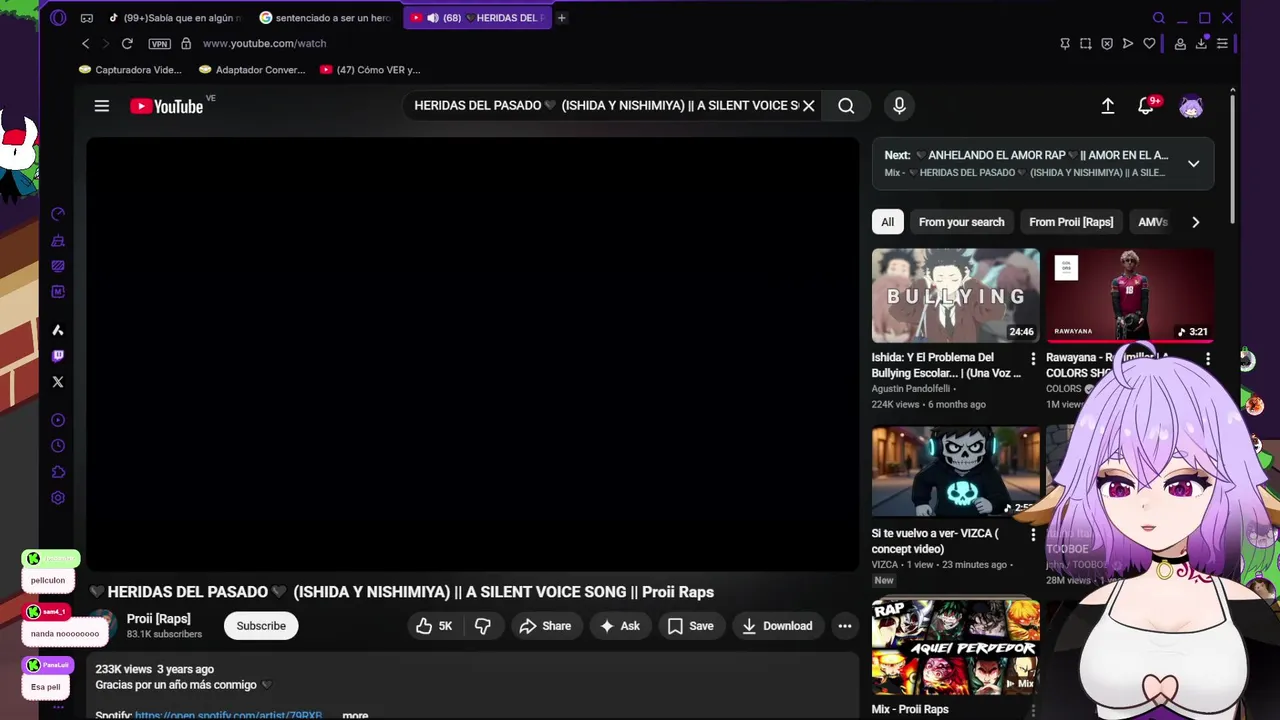This screenshot has width=1280, height=720.
Task: Reload the YouTube page
Action: (127, 44)
